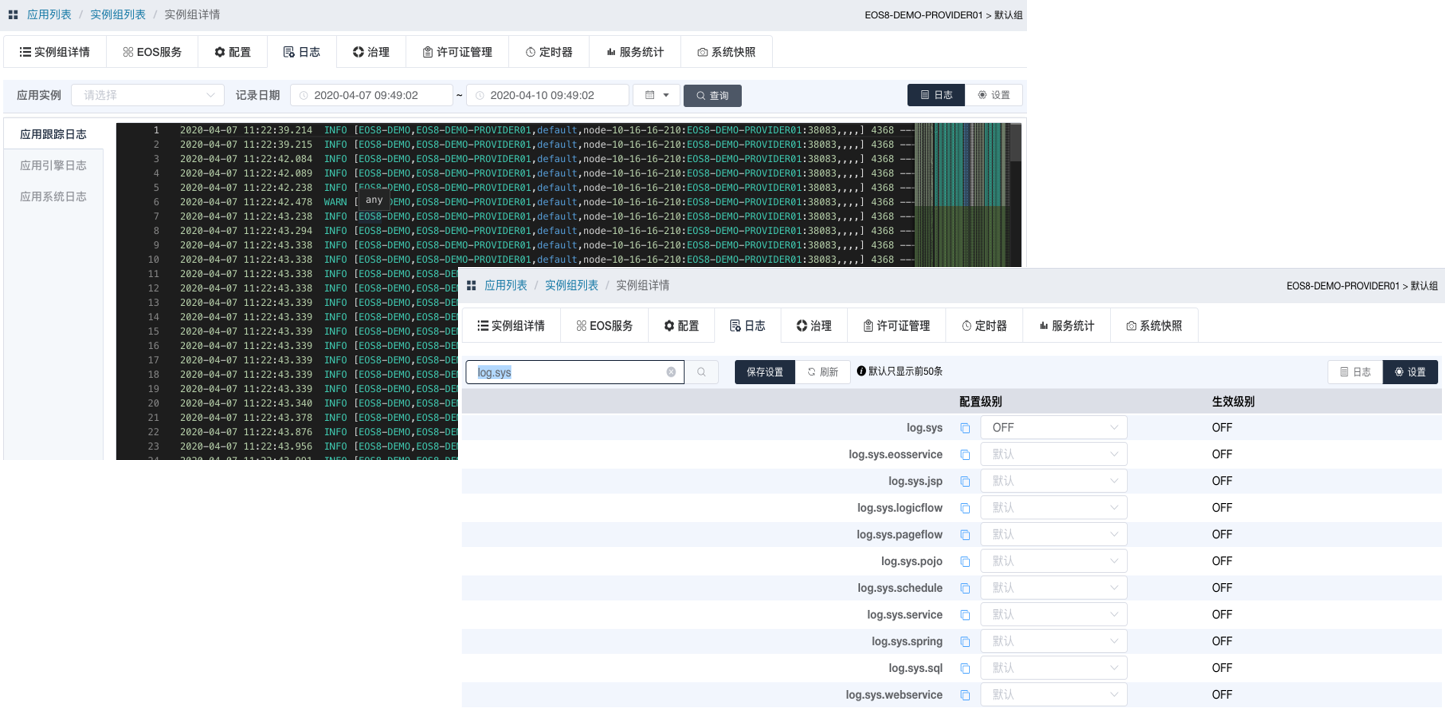Click the 保存设置 button

(765, 372)
